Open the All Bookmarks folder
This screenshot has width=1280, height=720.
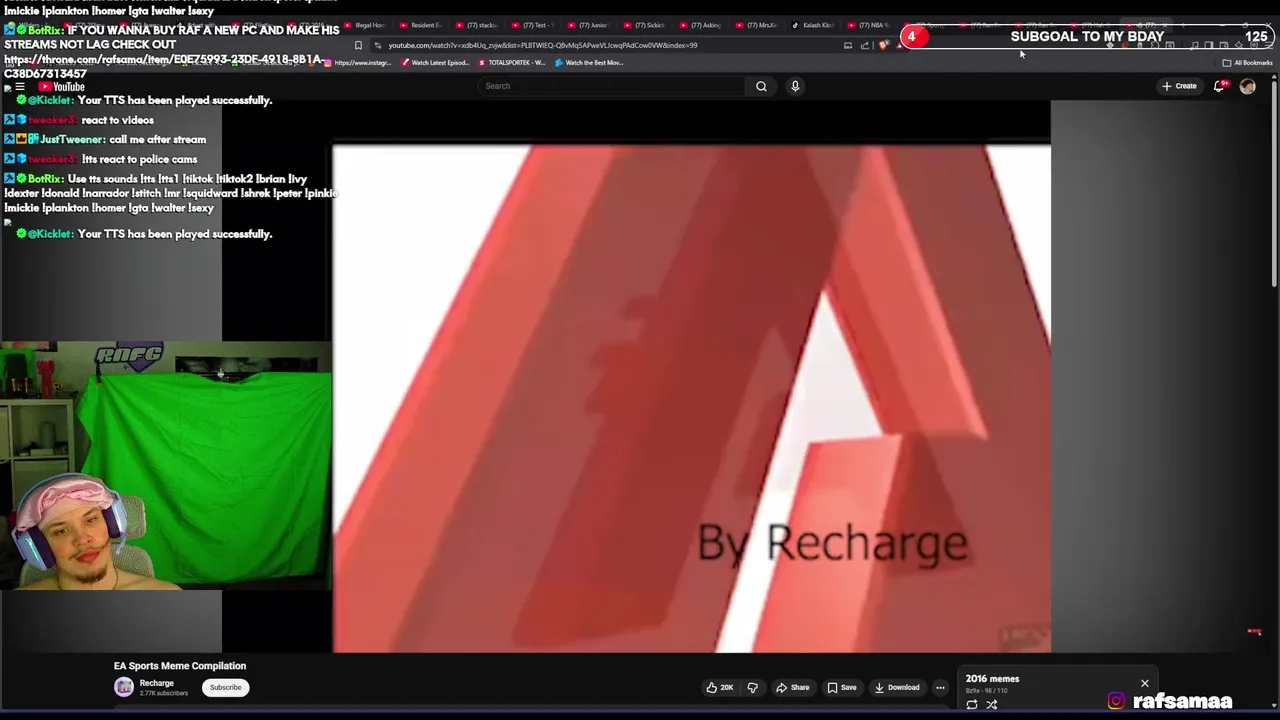coord(1247,63)
